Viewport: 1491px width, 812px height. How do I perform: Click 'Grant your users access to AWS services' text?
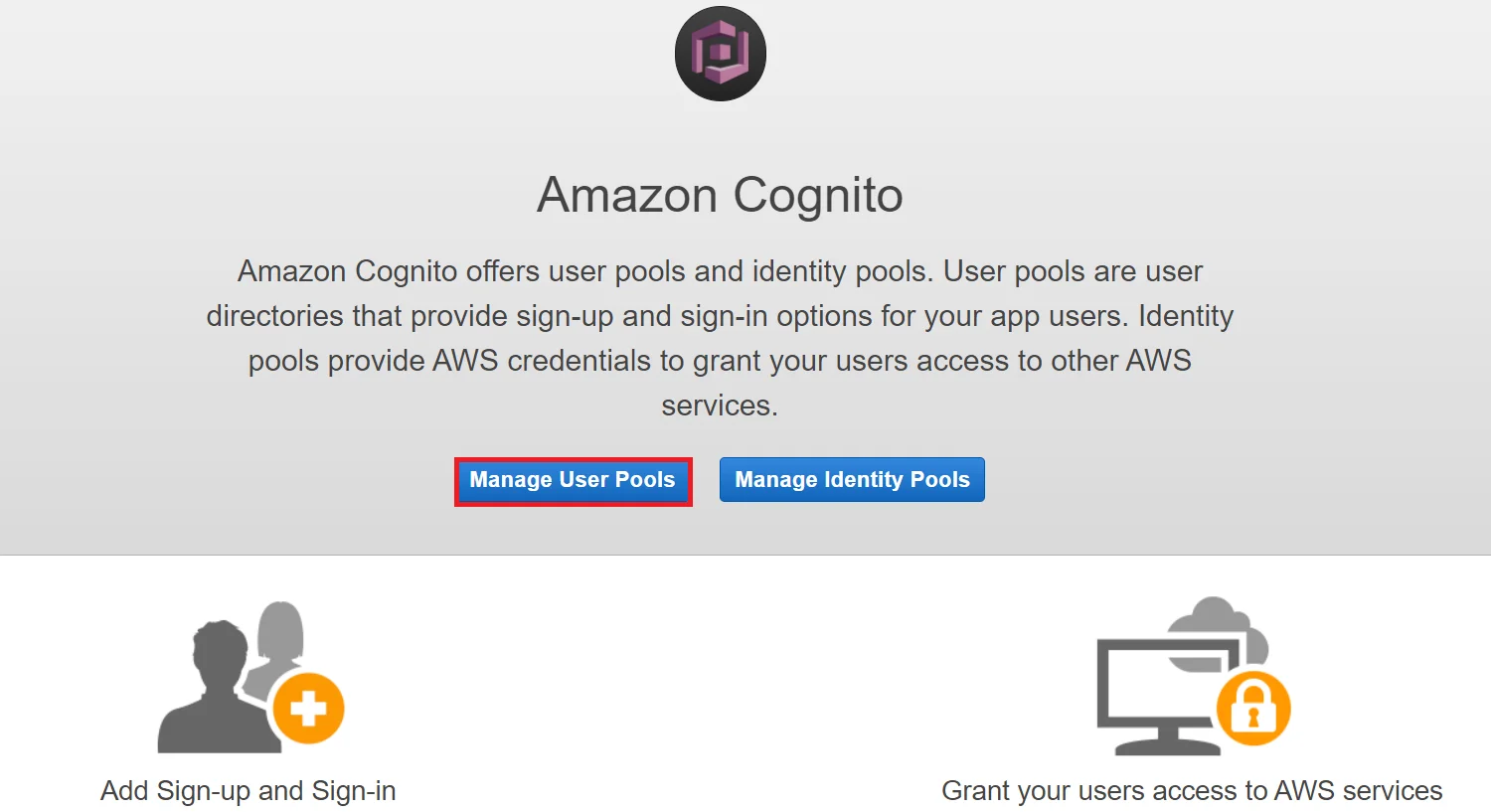pyautogui.click(x=1192, y=791)
